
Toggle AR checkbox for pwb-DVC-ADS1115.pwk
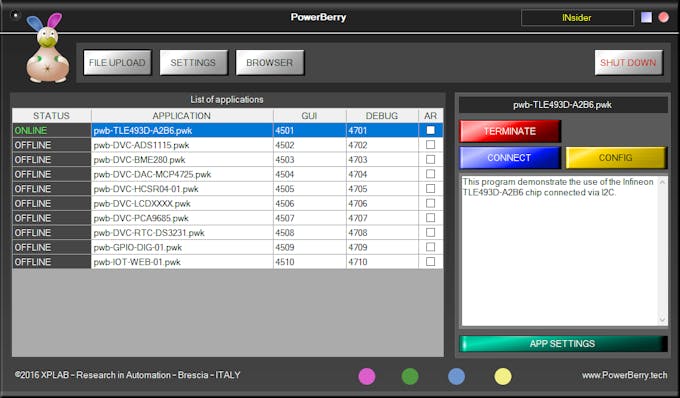(x=430, y=144)
